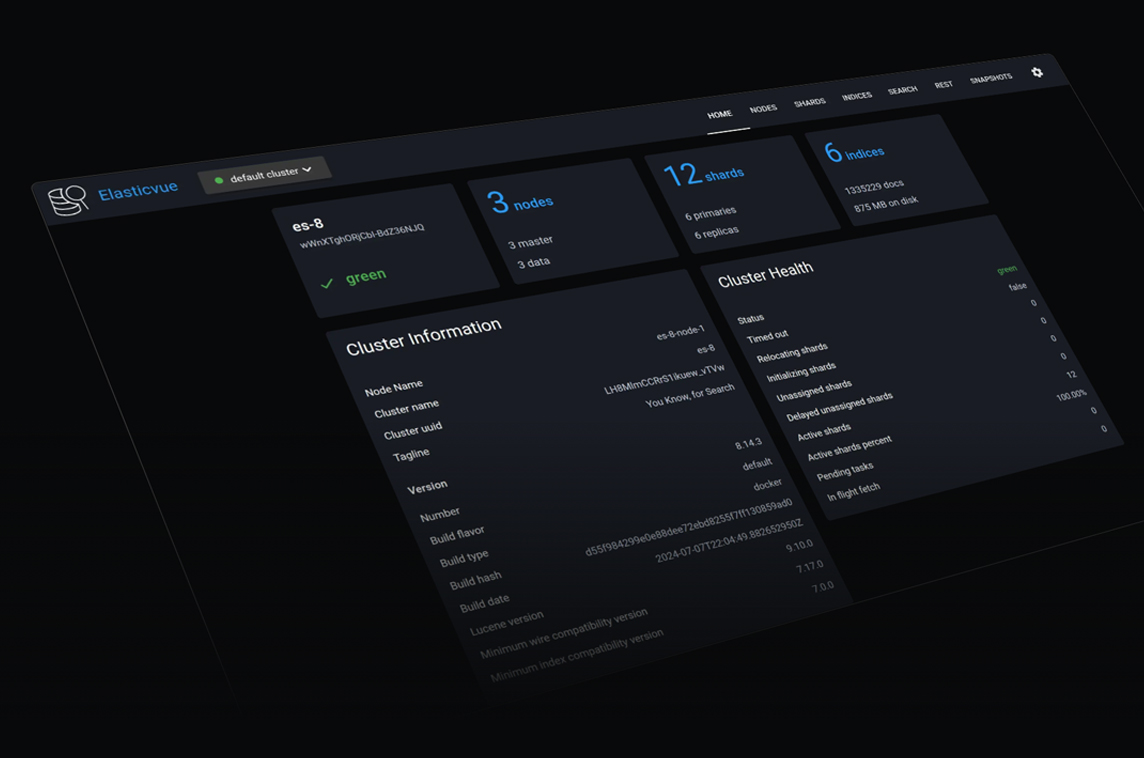Click the Build date label

coord(484,603)
